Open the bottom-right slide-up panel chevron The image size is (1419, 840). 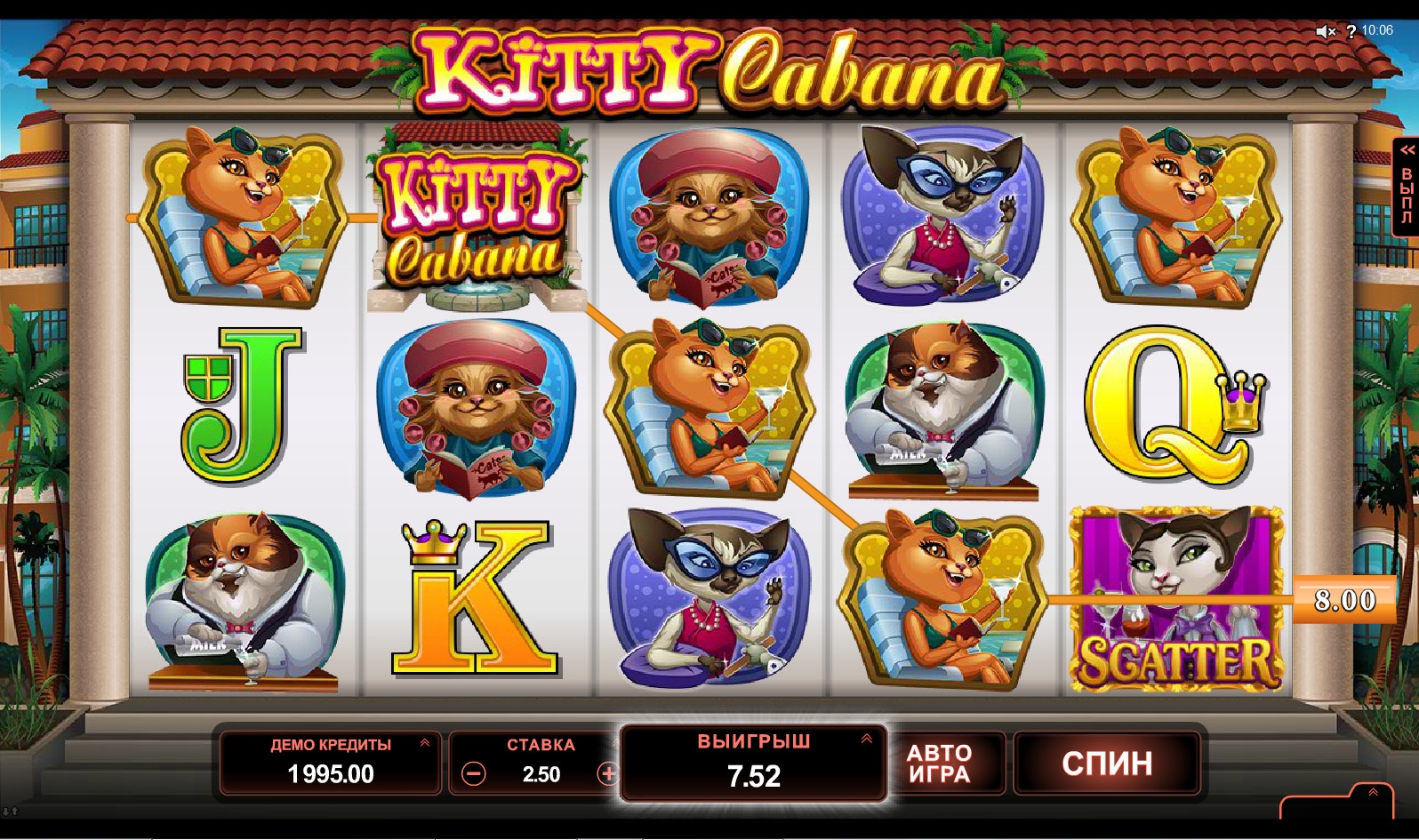1373,792
